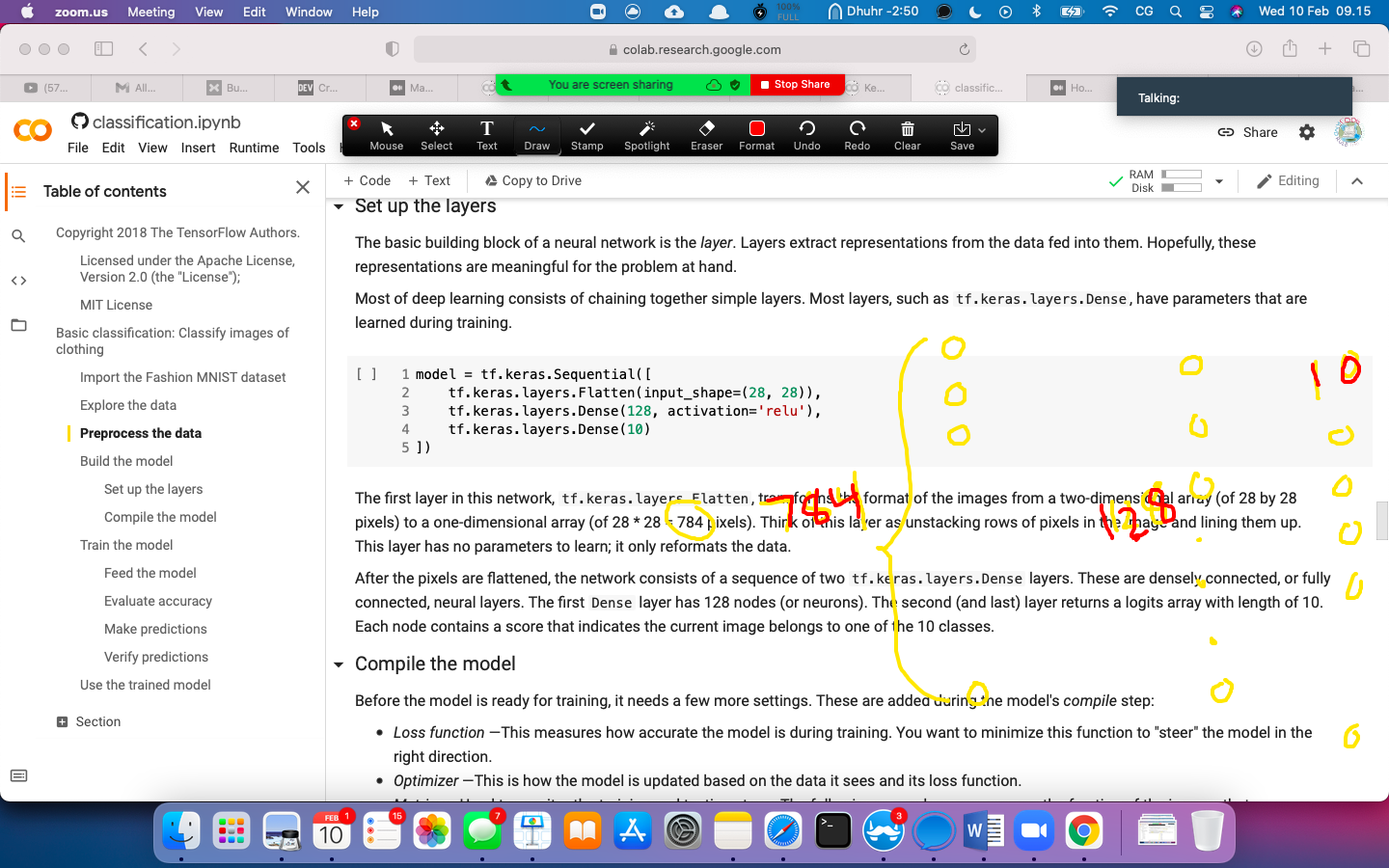Activate the Draw annotation tool
The width and height of the screenshot is (1389, 868).
click(x=537, y=135)
